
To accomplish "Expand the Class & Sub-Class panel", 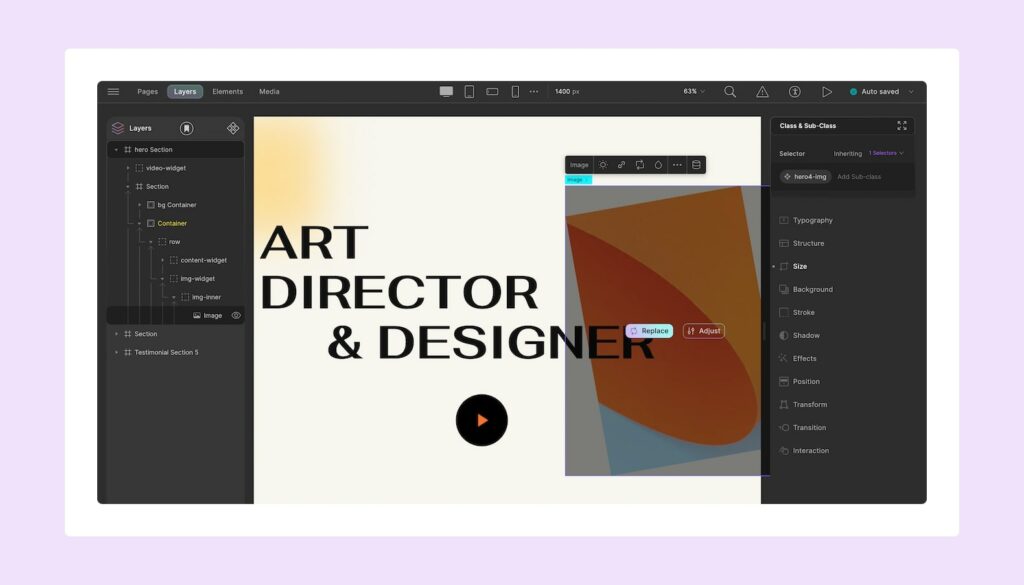I will click(902, 126).
